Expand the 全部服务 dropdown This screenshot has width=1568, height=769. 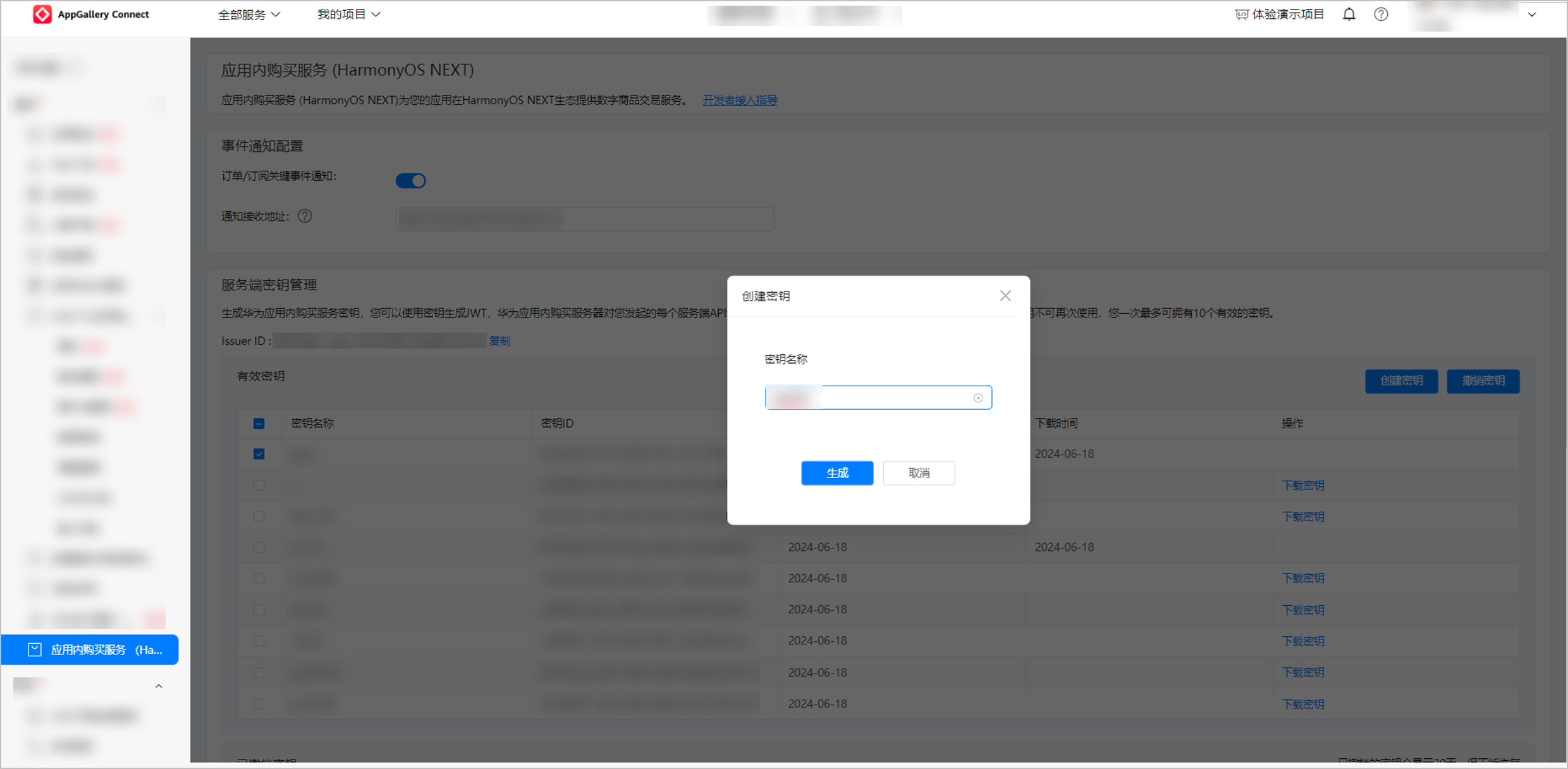(248, 15)
